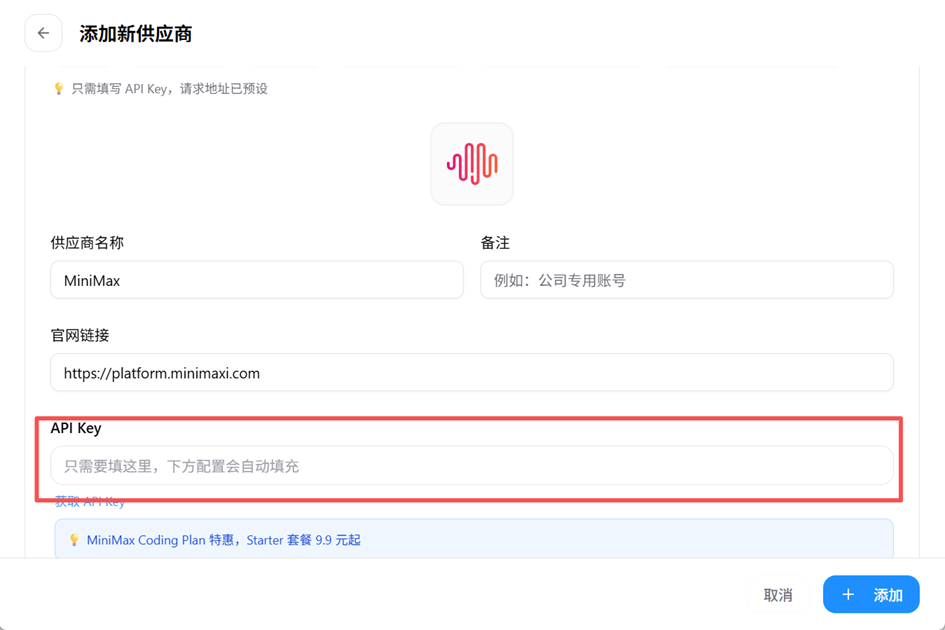Select the 只需填写 API Key hint text
Screen dimensions: 945x630
(169, 89)
